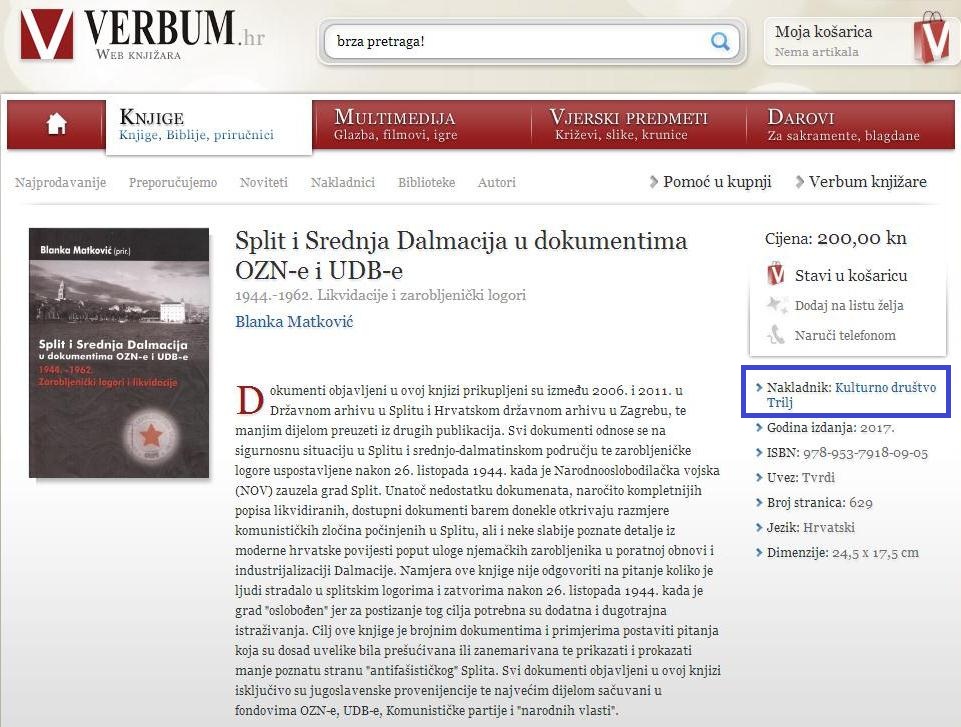Open publisher link Kulturno društvo Trilj
Viewport: 961px width, 727px height.
[x=885, y=387]
